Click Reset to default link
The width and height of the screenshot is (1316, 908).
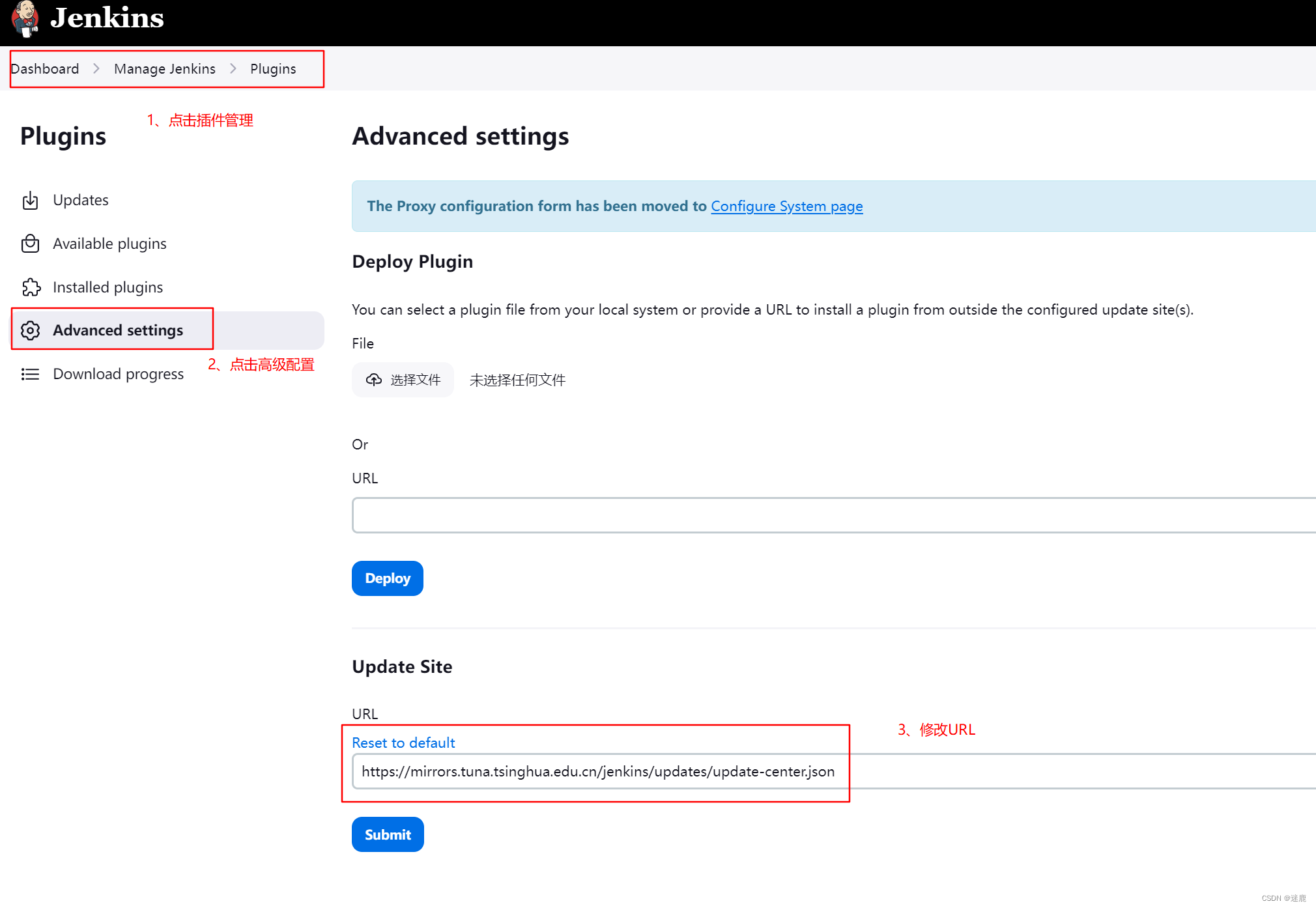pyautogui.click(x=403, y=743)
